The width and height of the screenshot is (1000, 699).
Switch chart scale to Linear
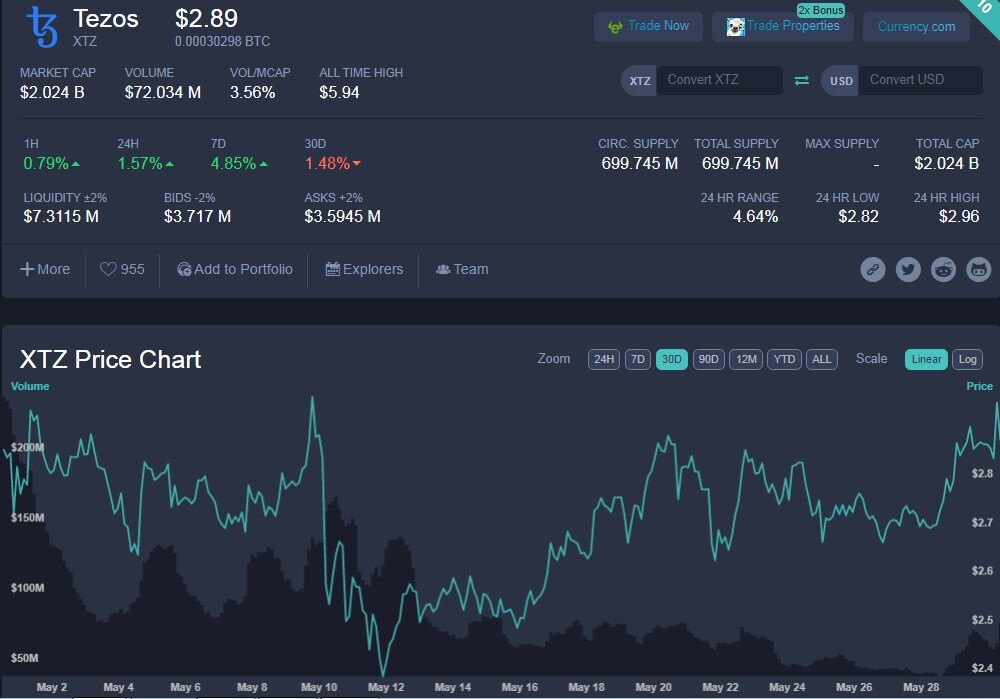926,359
